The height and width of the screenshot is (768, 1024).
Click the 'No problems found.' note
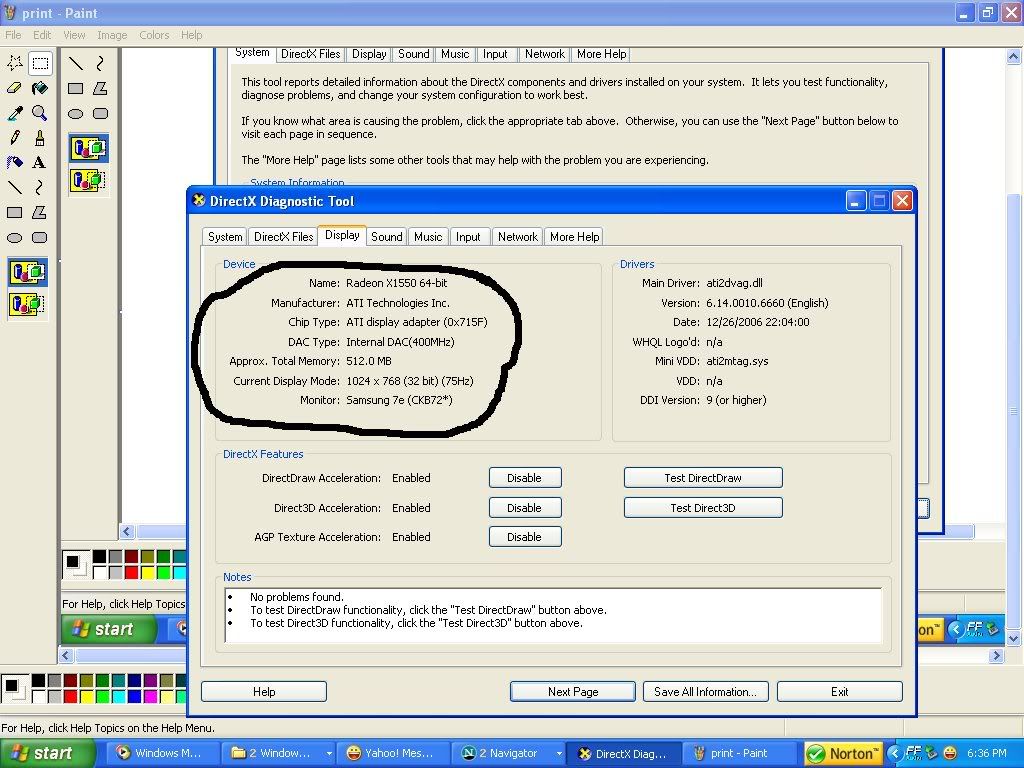tap(296, 597)
